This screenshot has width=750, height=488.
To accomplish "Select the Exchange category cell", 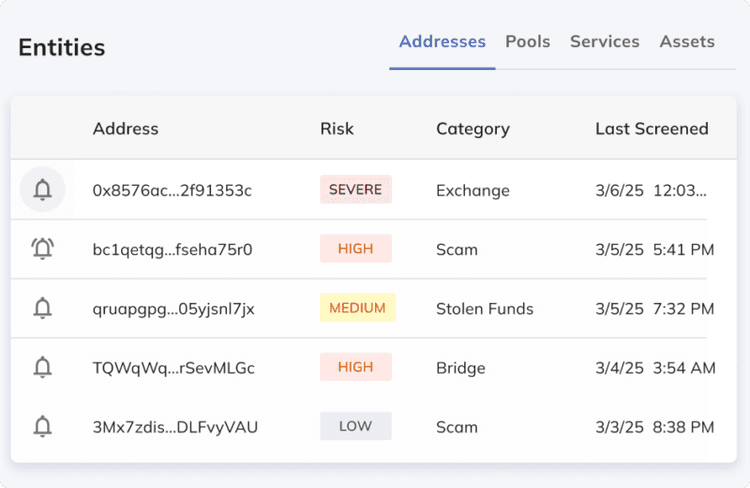I will pyautogui.click(x=473, y=190).
